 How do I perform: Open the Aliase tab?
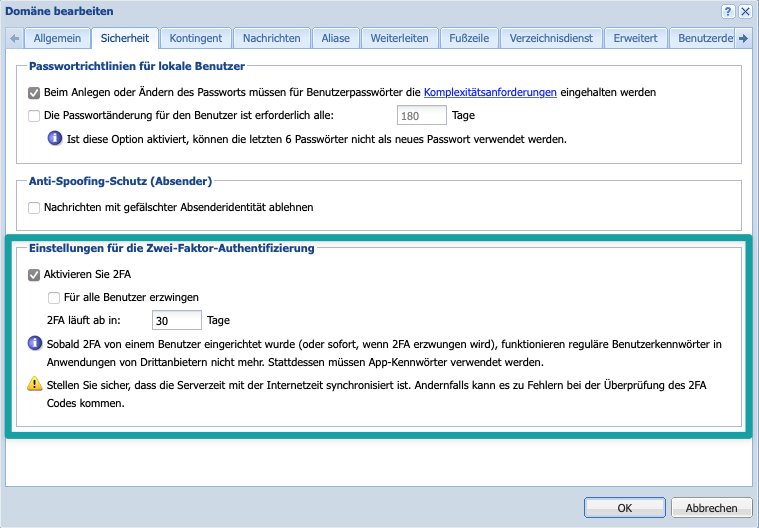pyautogui.click(x=335, y=38)
